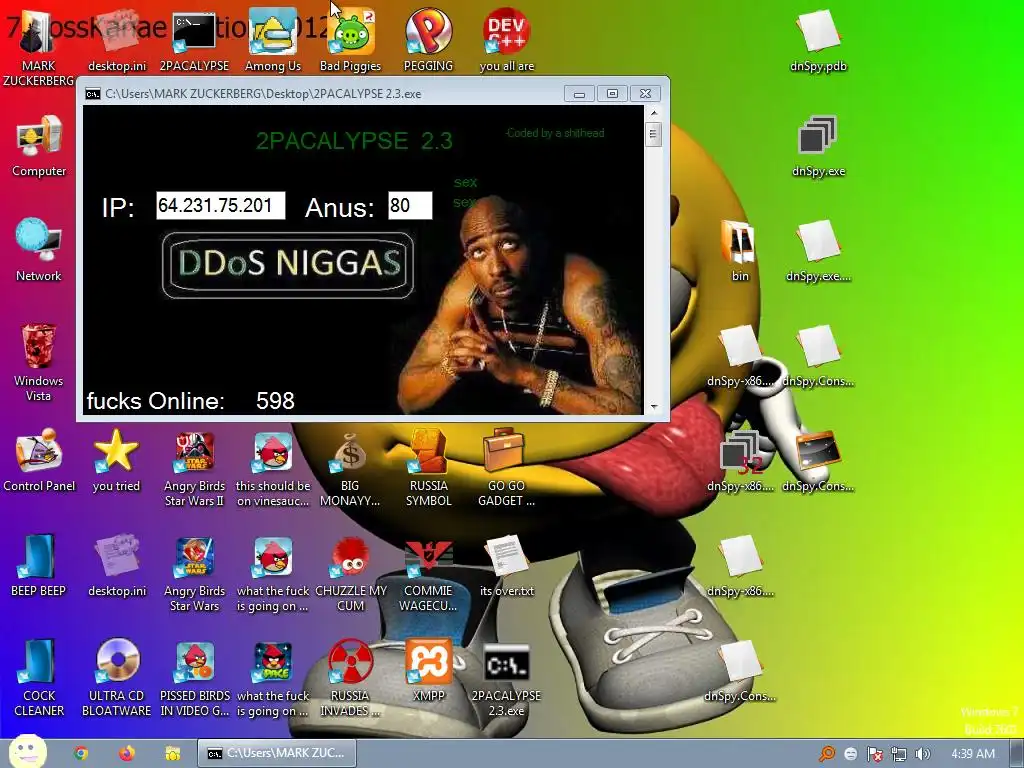
Task: Select the desktop.ini file beside BEEP BEEP
Action: [x=116, y=556]
